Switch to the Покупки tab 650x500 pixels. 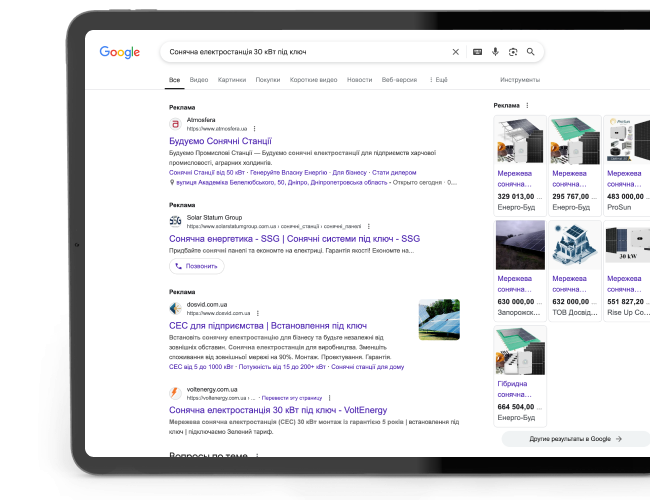coord(268,80)
